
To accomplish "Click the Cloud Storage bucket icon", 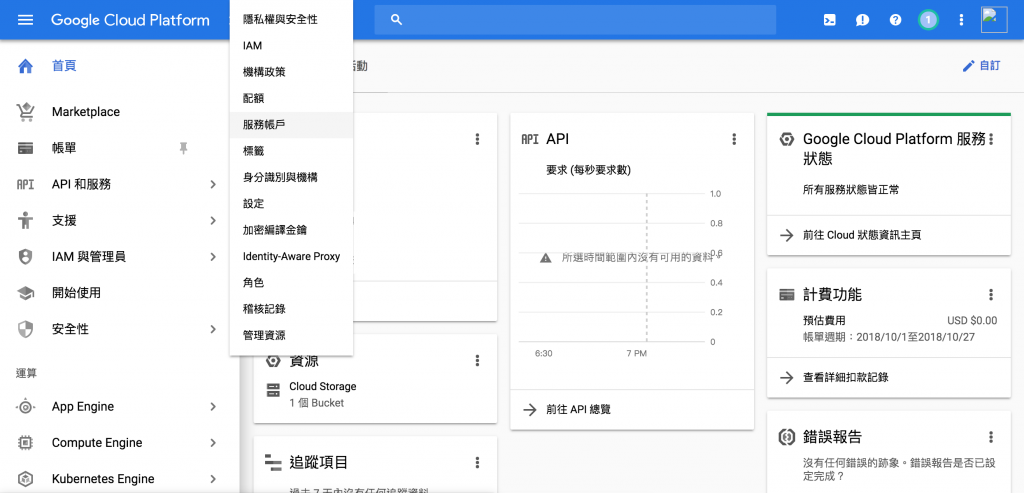I will (273, 390).
